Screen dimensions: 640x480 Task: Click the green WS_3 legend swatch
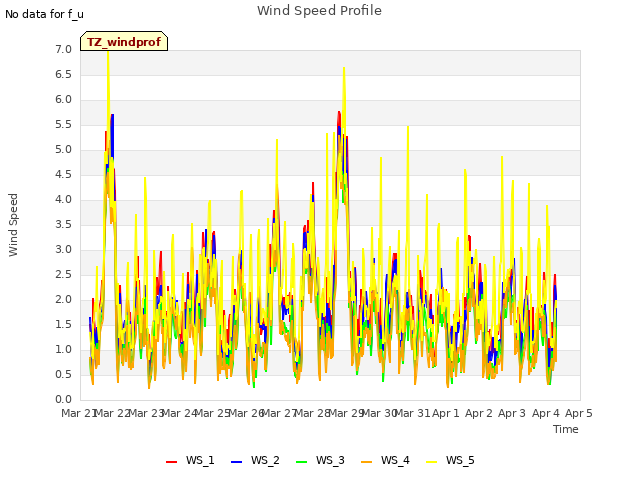click(x=302, y=462)
